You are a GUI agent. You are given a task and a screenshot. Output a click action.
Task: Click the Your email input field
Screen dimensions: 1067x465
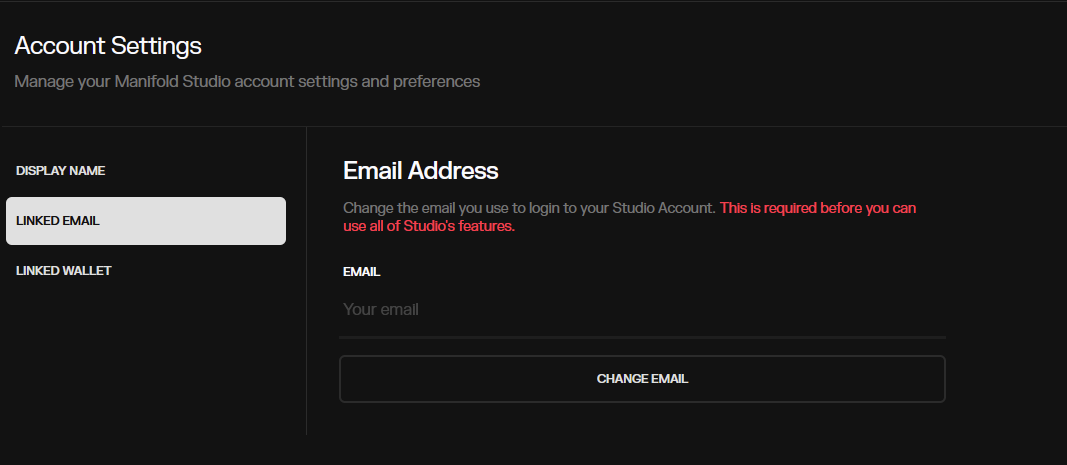point(642,310)
